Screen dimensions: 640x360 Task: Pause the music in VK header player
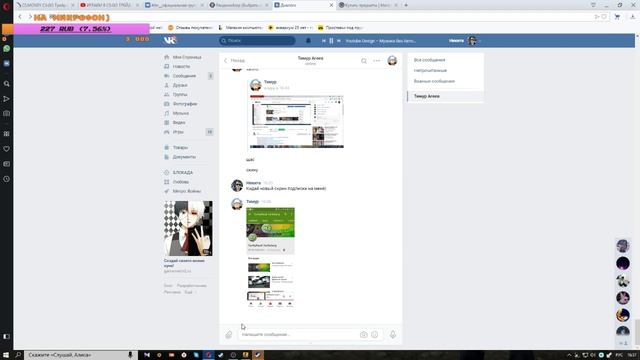click(x=331, y=40)
